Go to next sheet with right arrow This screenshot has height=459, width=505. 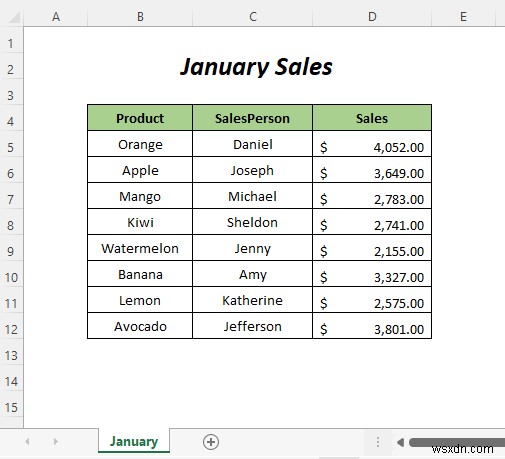55,442
